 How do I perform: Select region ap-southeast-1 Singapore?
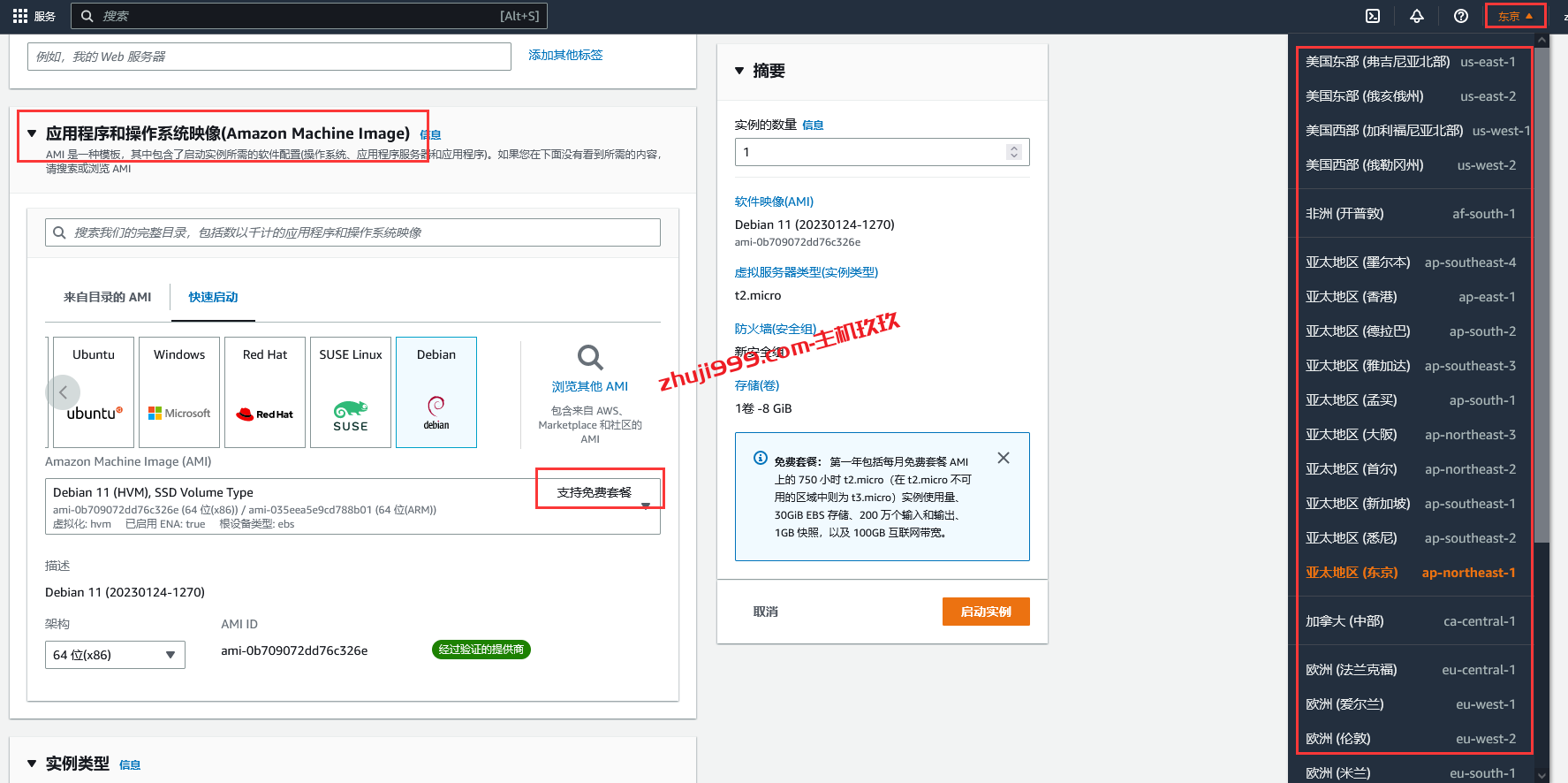1410,504
